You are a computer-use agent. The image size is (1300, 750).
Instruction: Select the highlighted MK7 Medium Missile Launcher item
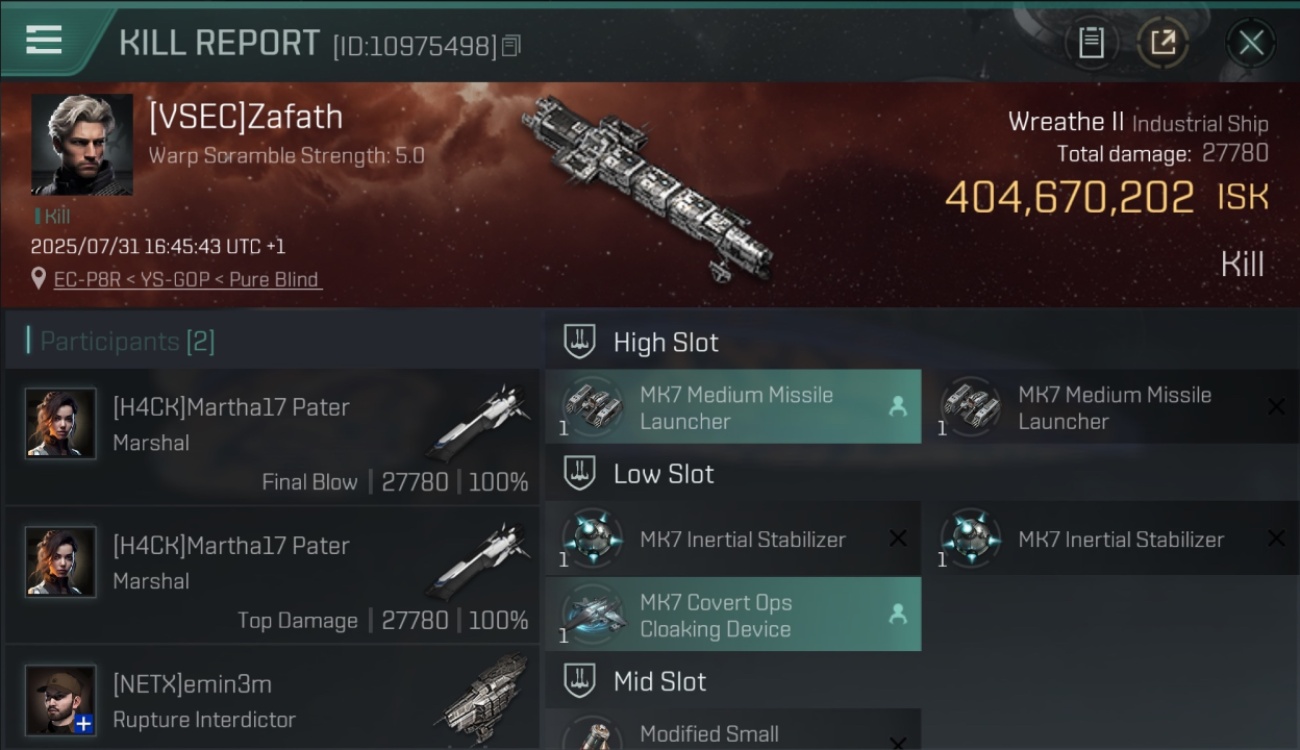pos(733,407)
